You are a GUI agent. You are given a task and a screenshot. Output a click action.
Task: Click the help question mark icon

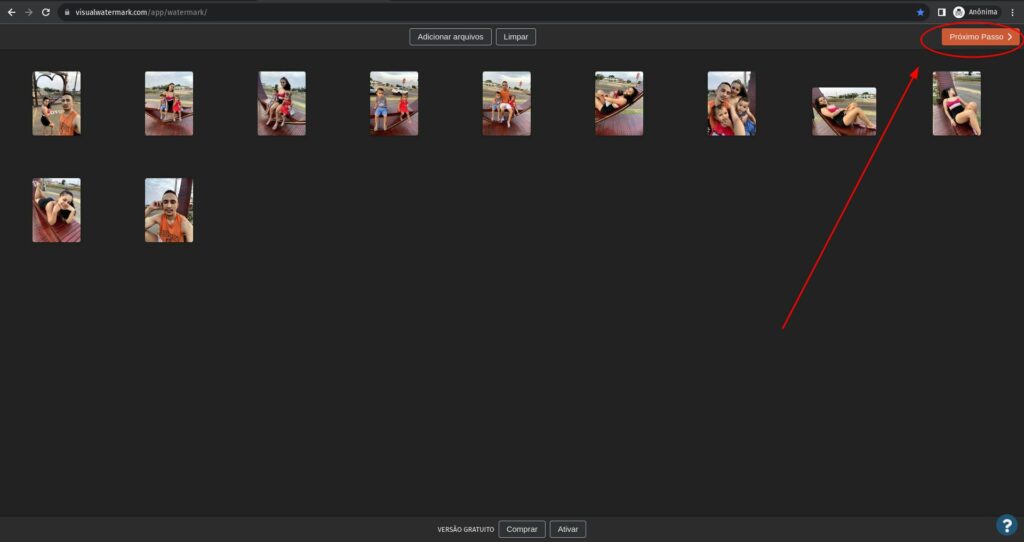pyautogui.click(x=1006, y=524)
